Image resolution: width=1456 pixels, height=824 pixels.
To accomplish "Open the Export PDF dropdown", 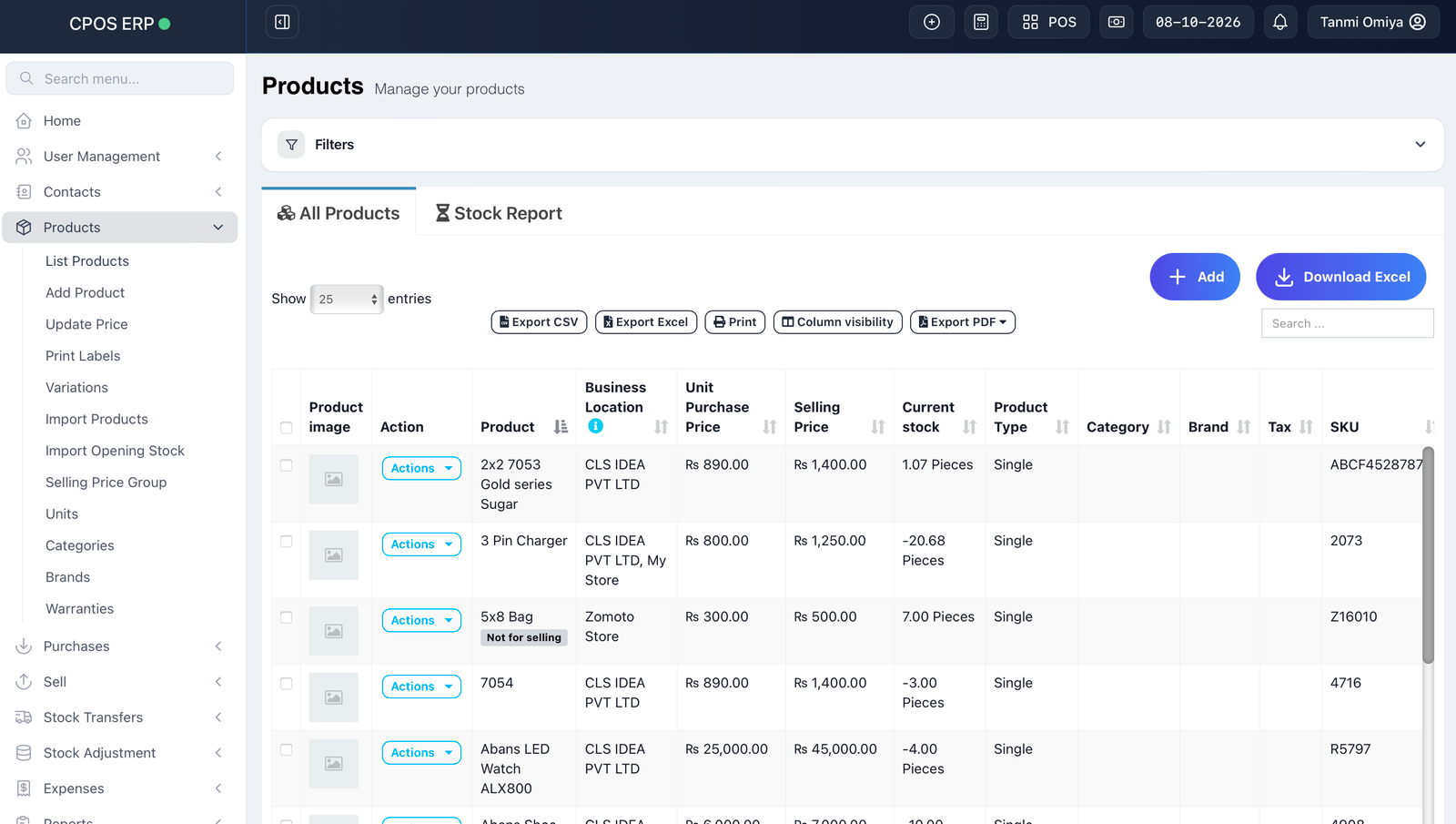I will (x=963, y=322).
